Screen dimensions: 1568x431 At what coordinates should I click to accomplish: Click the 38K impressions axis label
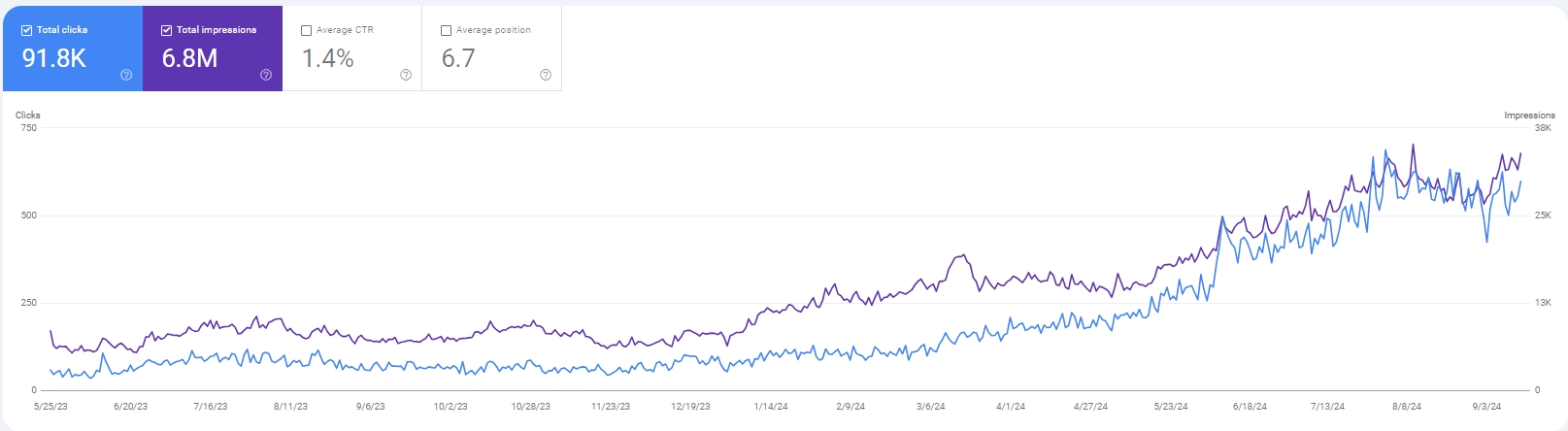(1543, 128)
